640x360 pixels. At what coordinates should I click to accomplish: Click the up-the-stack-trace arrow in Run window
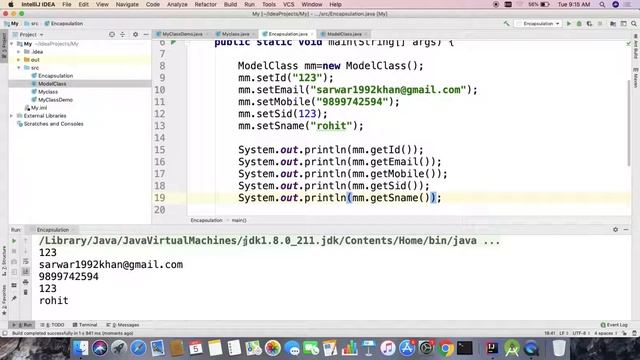point(26,241)
